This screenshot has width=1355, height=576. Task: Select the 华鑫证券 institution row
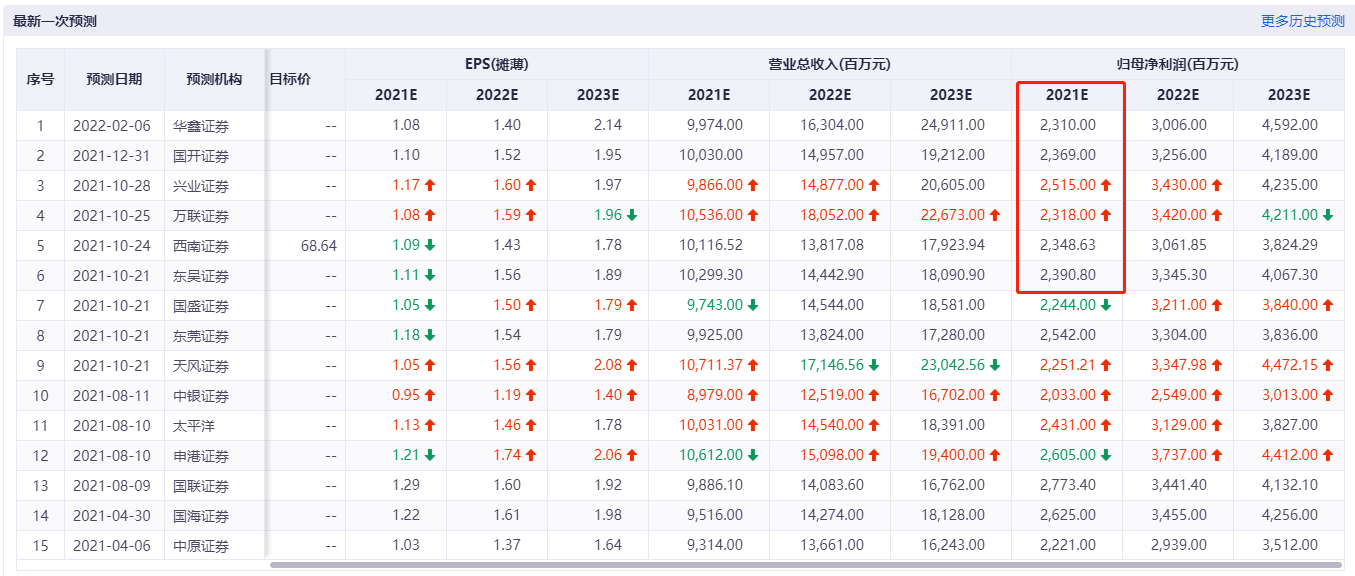(201, 126)
